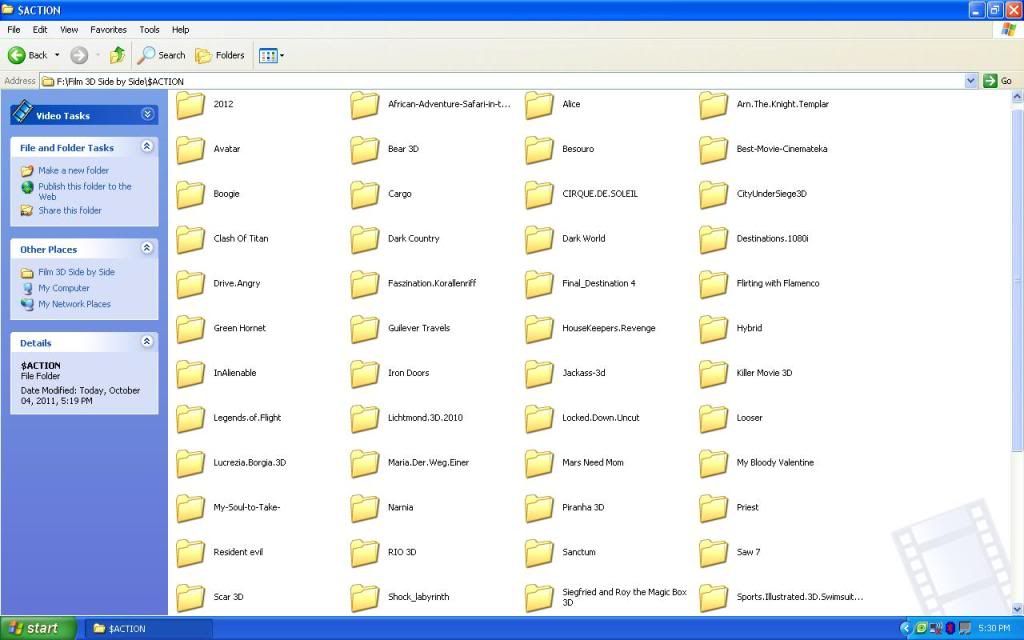The width and height of the screenshot is (1024, 640).
Task: Open the Address bar dropdown arrow
Action: pyautogui.click(x=970, y=81)
